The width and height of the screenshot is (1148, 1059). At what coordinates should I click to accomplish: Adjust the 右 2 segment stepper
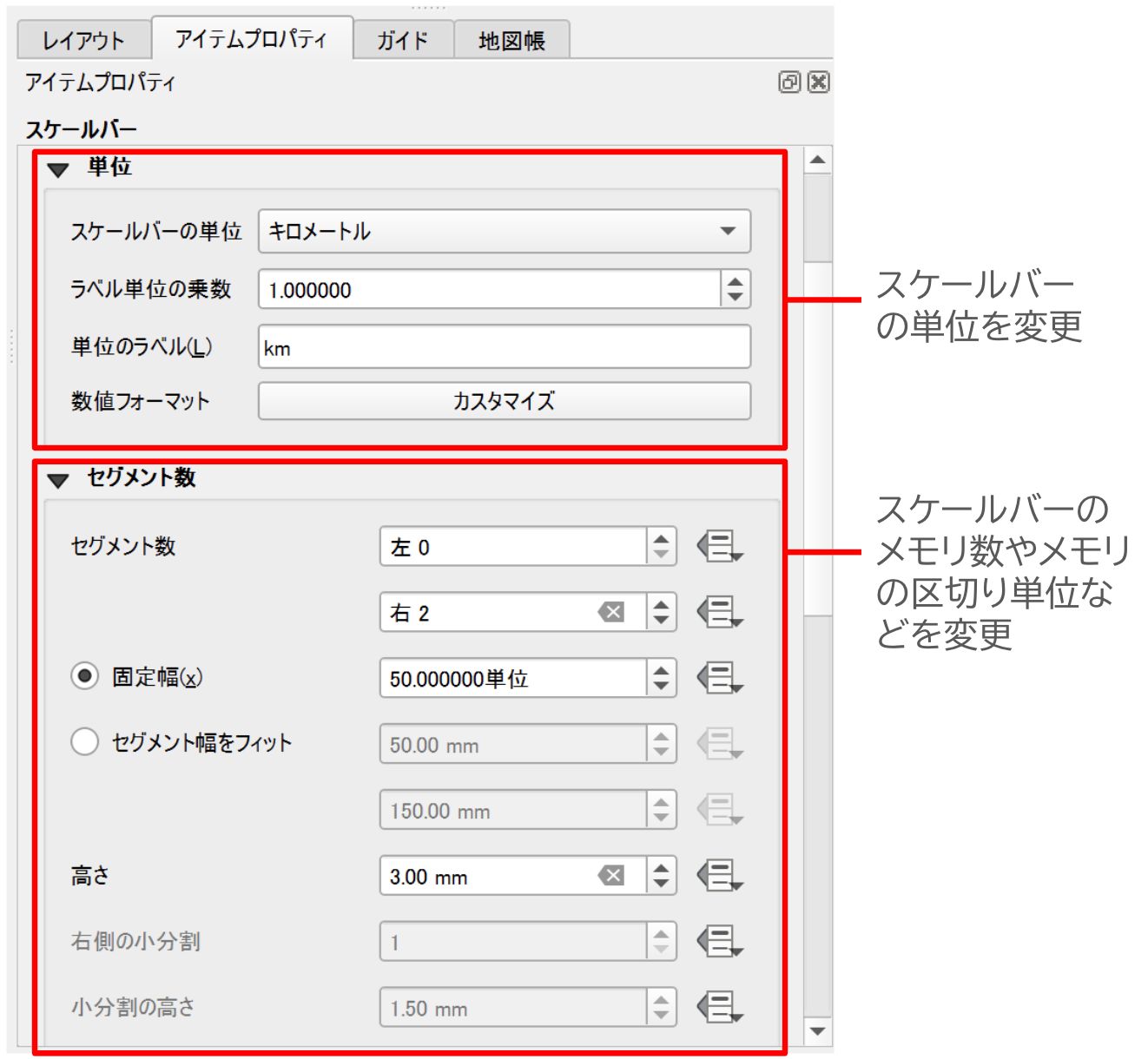(x=661, y=613)
